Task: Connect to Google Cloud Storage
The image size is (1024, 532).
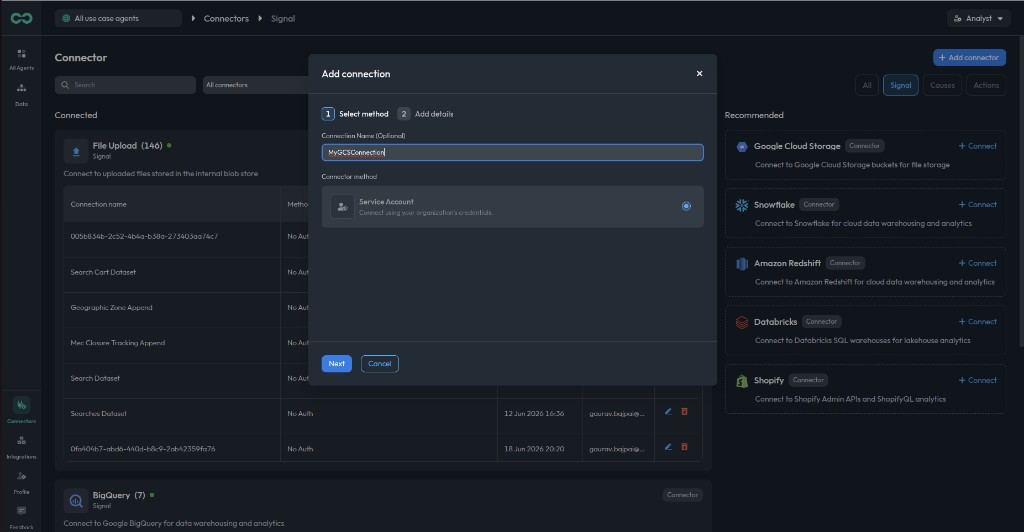Action: coord(978,146)
